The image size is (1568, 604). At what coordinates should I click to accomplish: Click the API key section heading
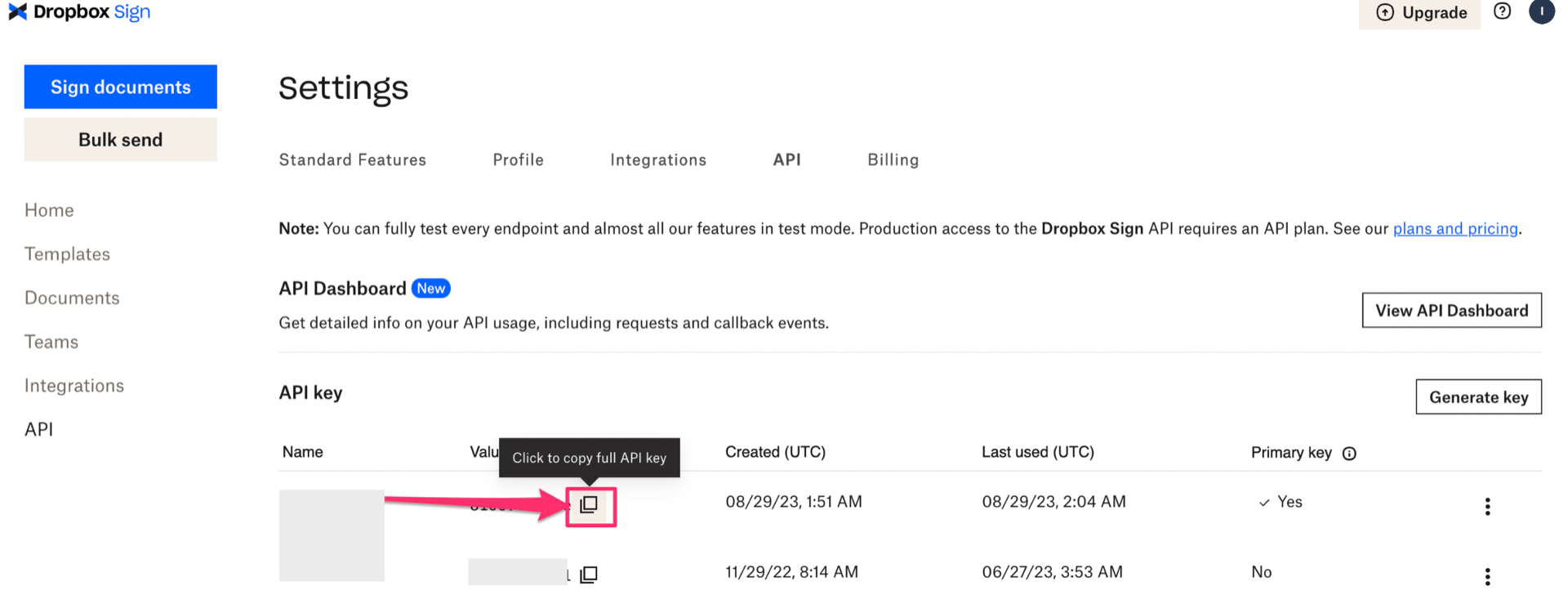click(x=310, y=393)
